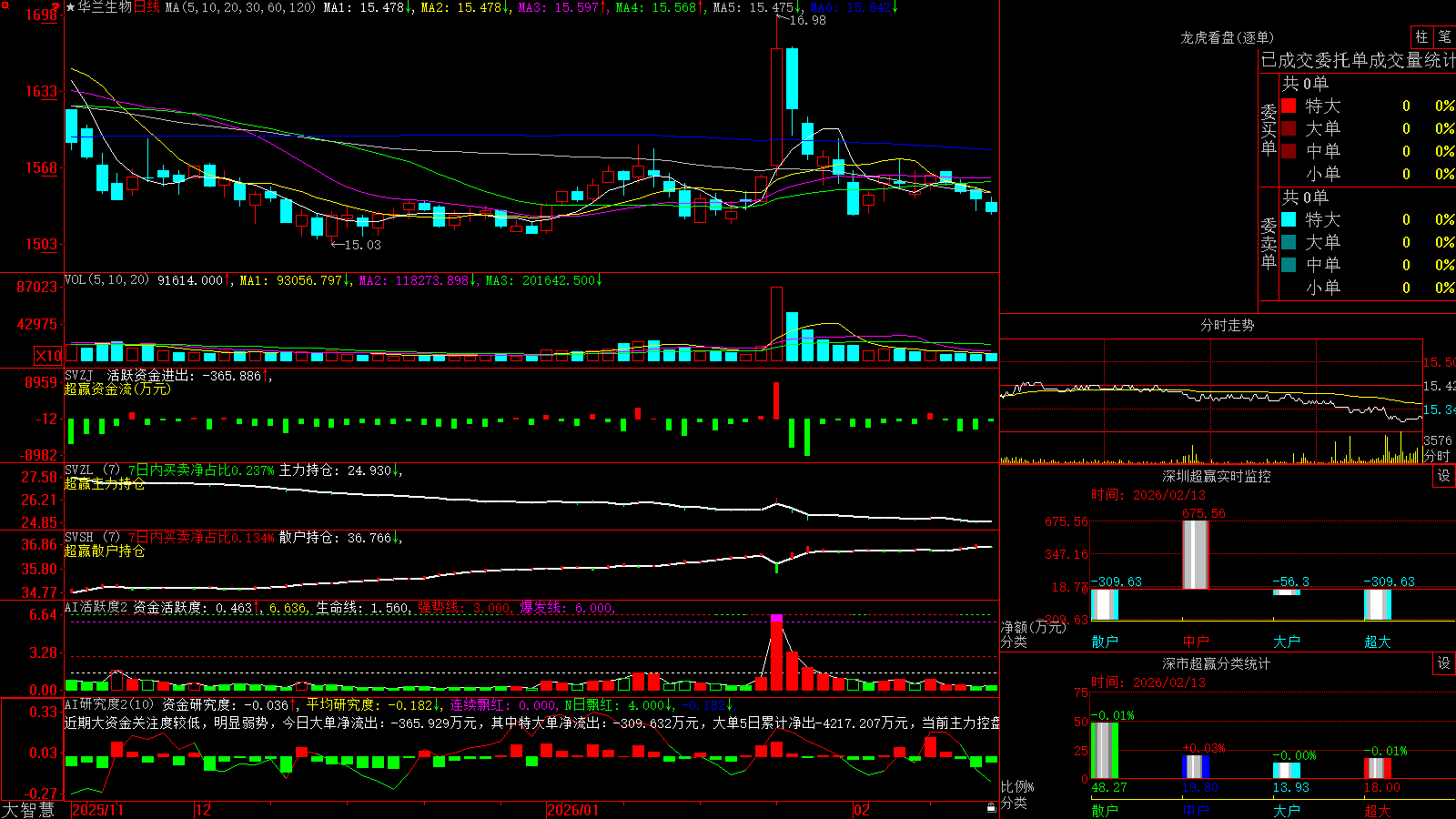Click the SVSH (7) indicator name

(x=93, y=538)
